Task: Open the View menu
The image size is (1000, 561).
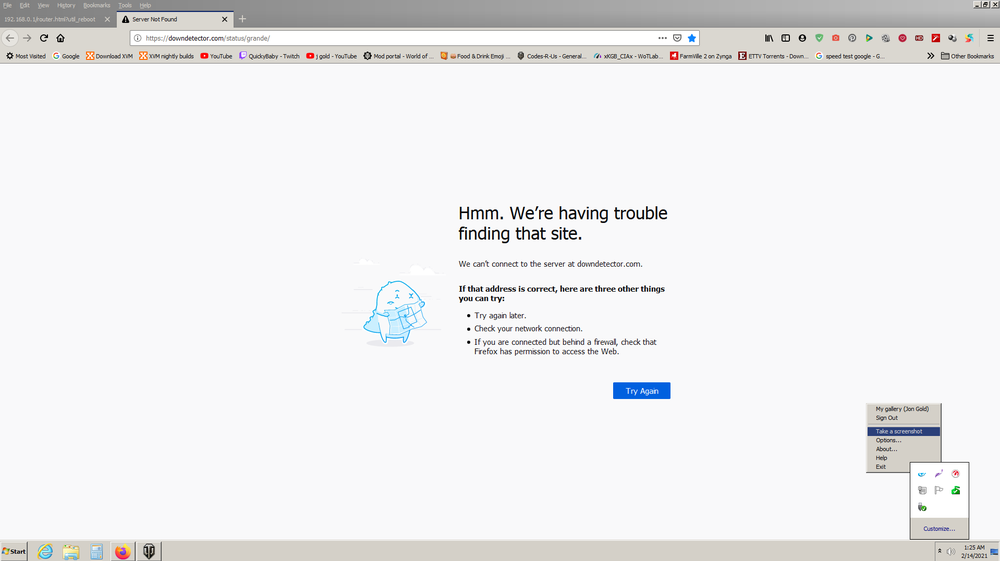Action: click(43, 5)
